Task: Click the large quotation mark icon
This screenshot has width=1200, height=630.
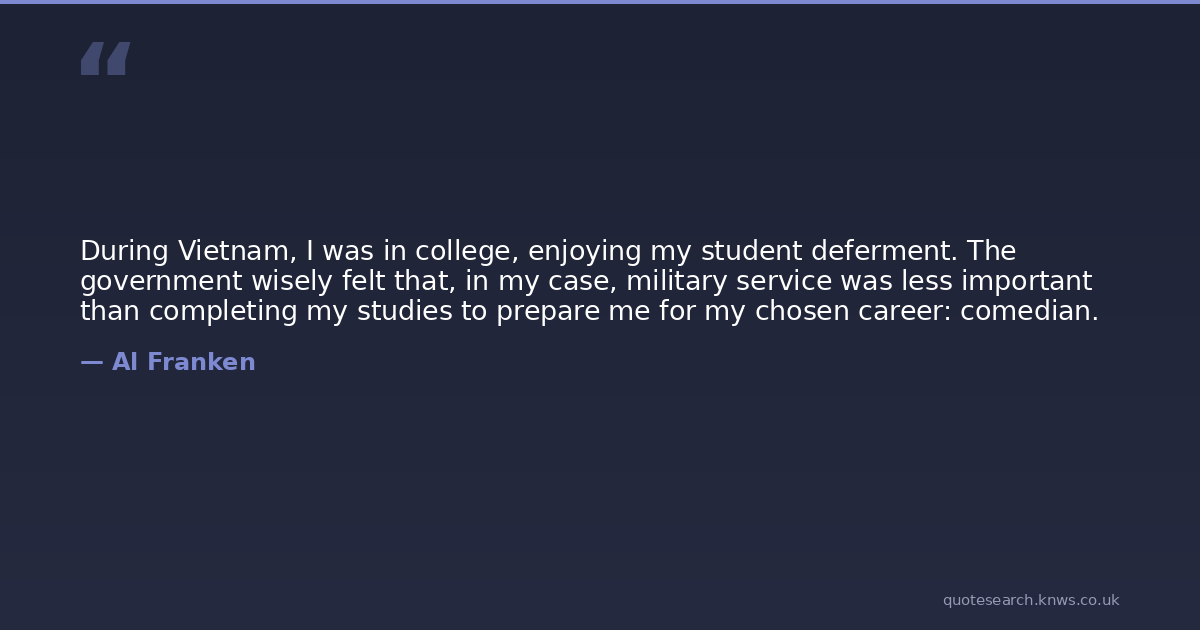Action: coord(105,58)
